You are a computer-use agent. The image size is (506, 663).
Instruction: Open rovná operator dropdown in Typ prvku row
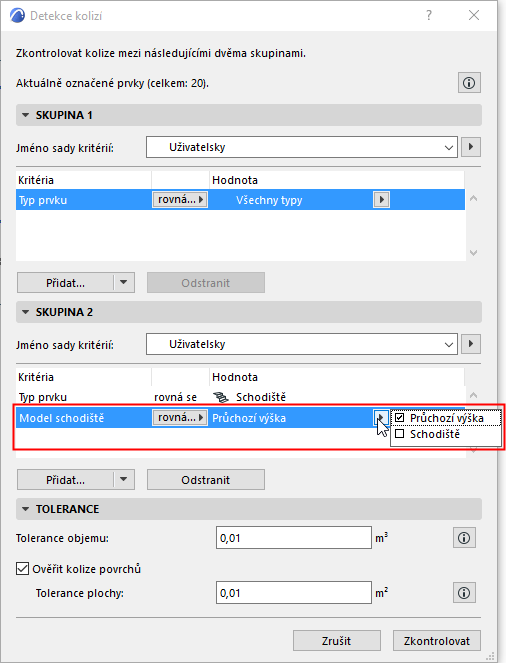180,200
